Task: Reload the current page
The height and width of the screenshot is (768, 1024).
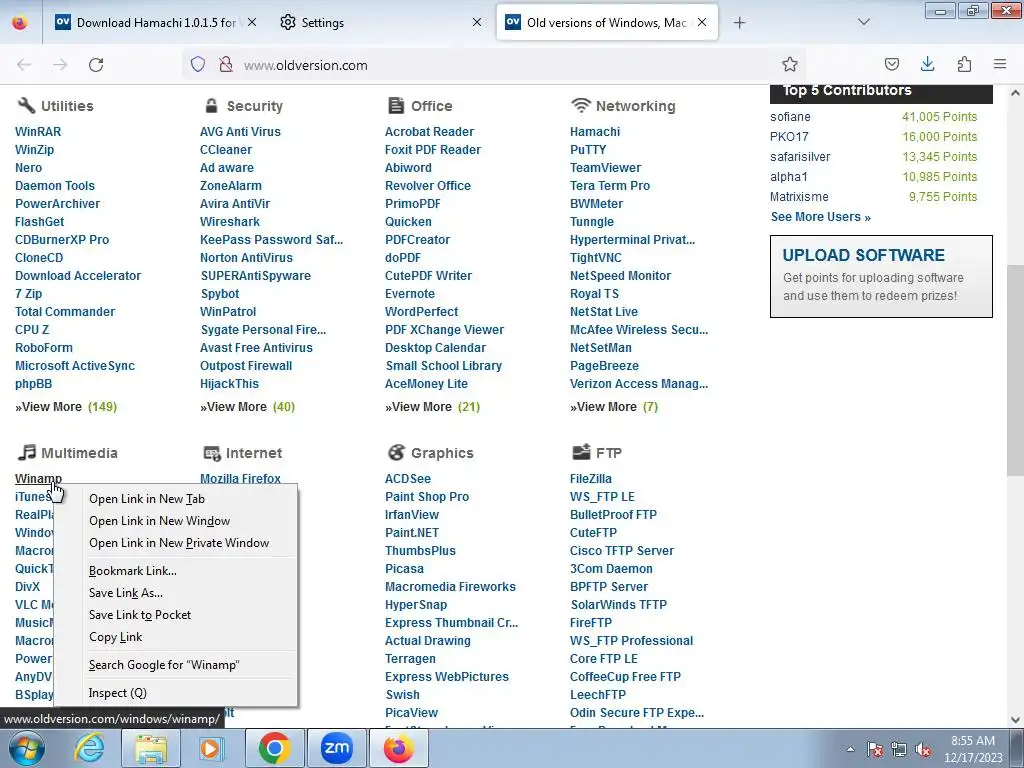Action: [x=96, y=65]
